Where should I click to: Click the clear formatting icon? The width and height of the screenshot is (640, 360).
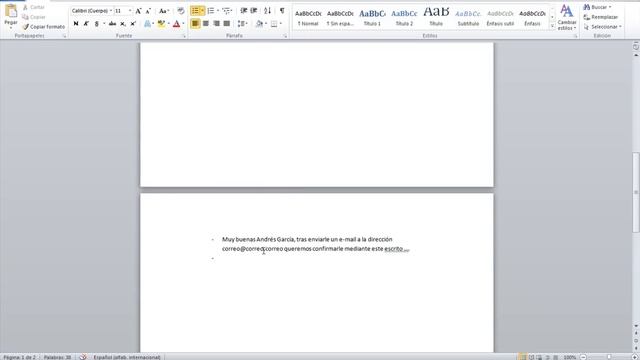[181, 11]
